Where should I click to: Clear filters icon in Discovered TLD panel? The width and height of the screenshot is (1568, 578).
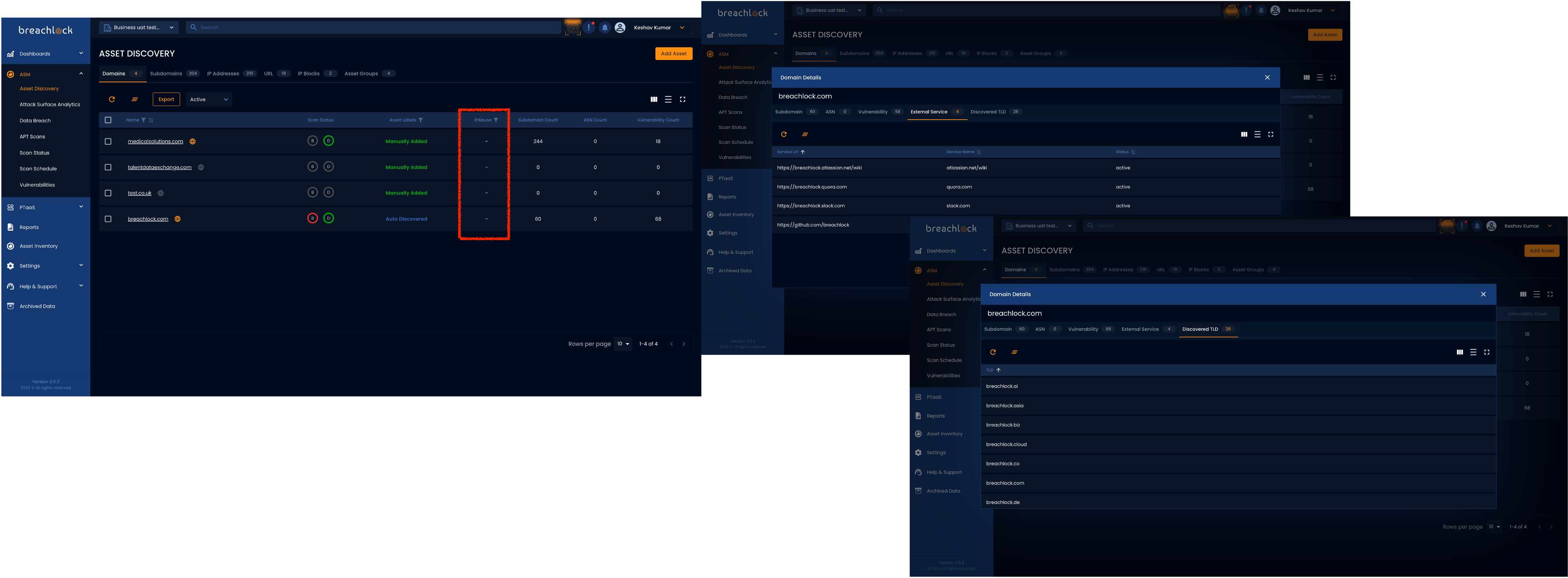[1014, 352]
